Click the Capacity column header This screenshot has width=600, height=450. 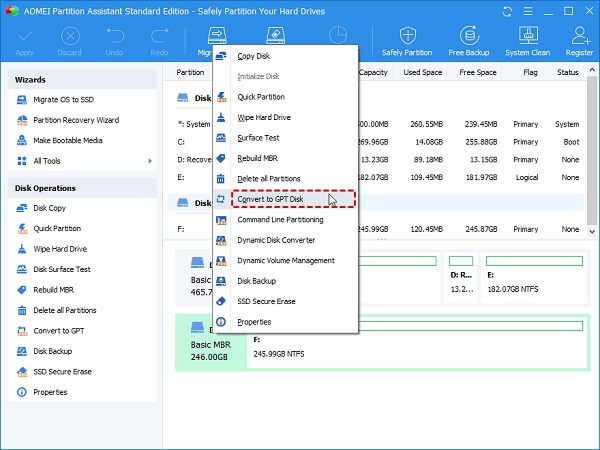[x=373, y=72]
